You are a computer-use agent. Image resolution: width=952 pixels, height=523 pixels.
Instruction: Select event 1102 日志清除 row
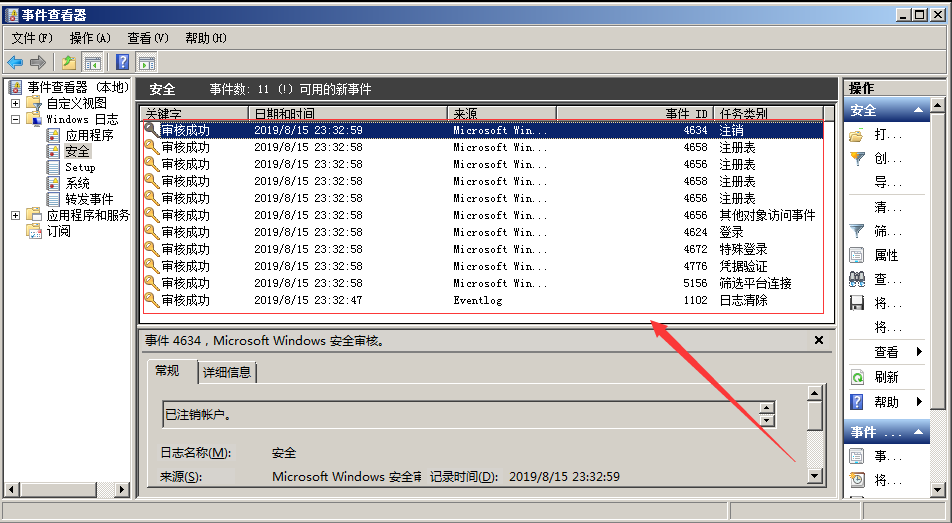point(480,300)
